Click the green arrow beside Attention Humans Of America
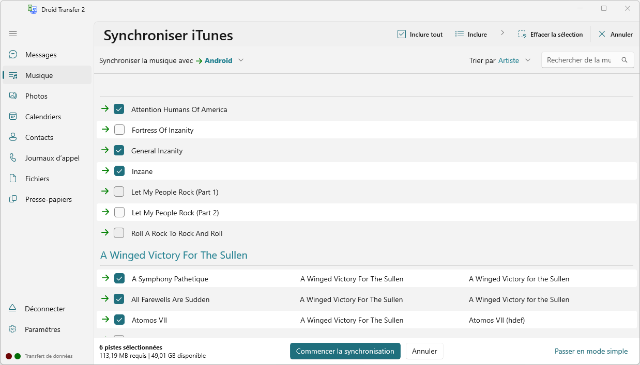This screenshot has height=365, width=640. 105,109
